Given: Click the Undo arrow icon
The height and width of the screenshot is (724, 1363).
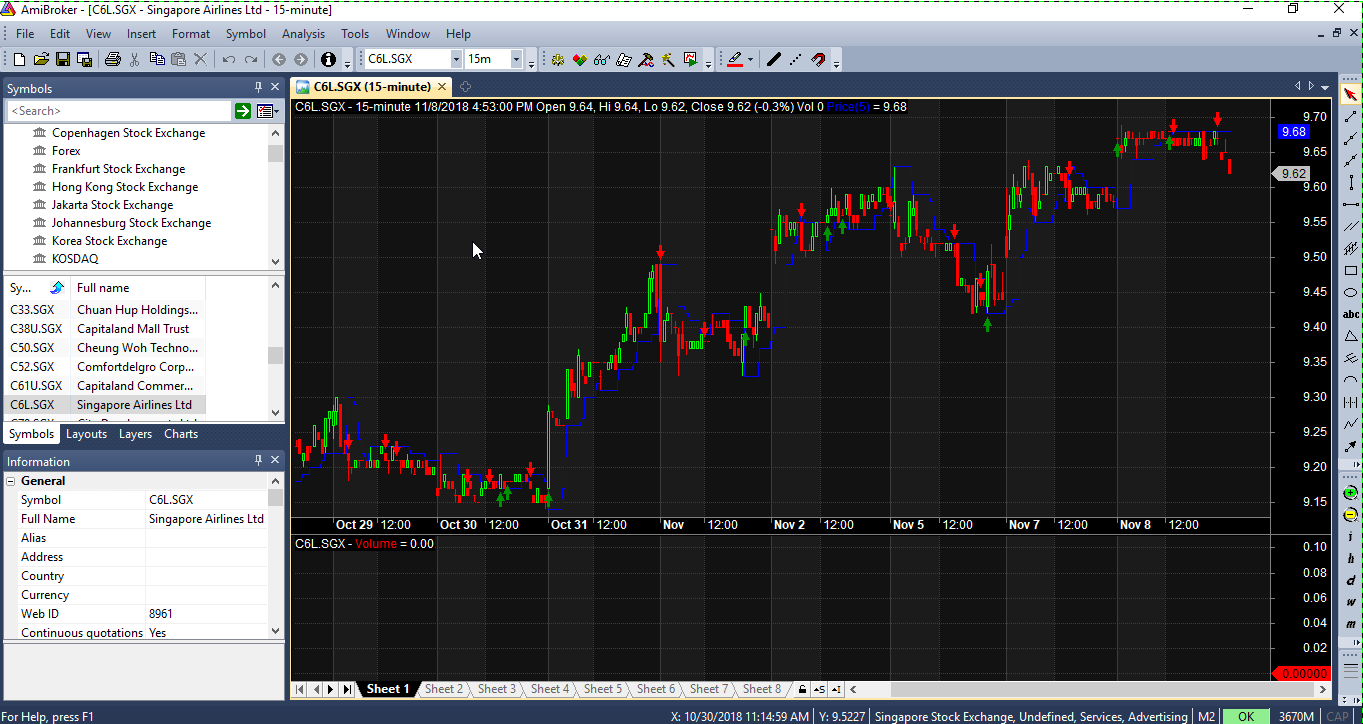Looking at the screenshot, I should pyautogui.click(x=229, y=60).
